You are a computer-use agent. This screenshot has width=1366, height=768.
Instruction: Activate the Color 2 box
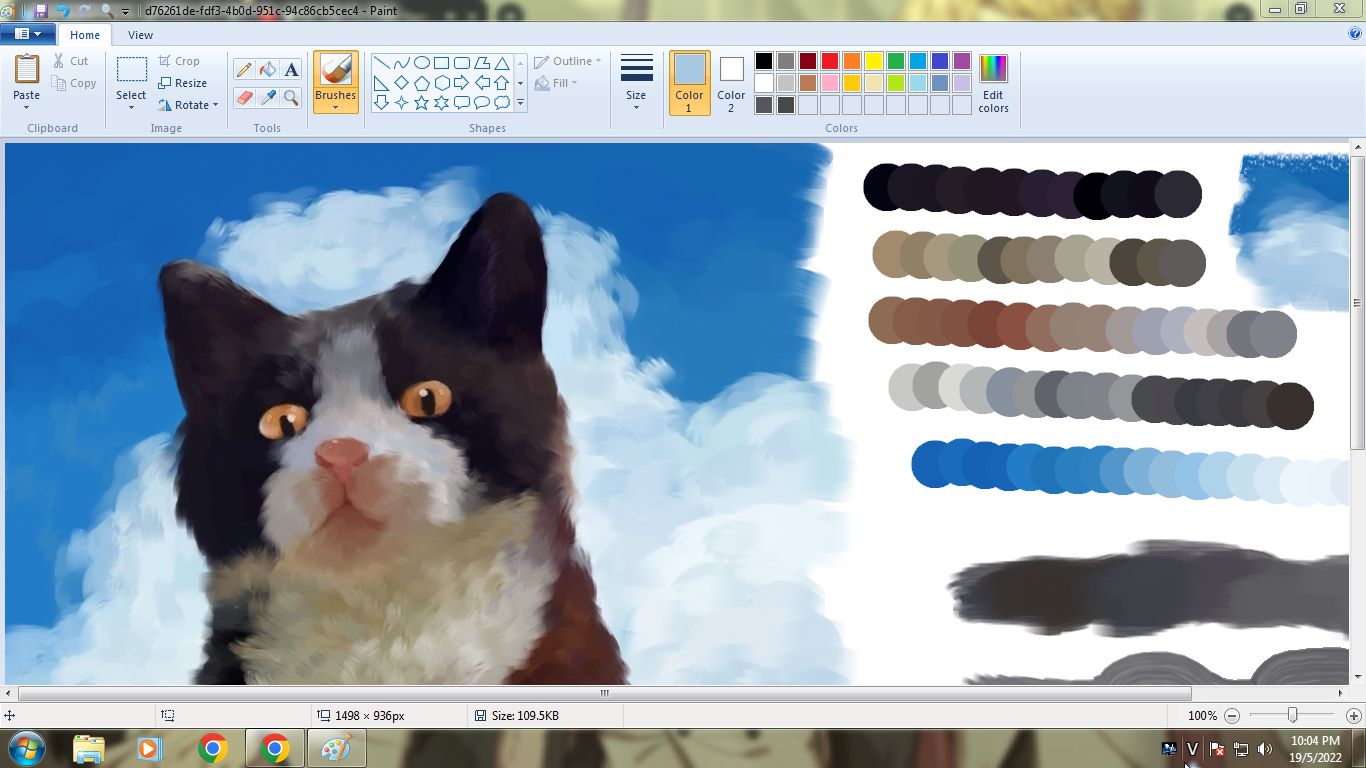coord(731,82)
